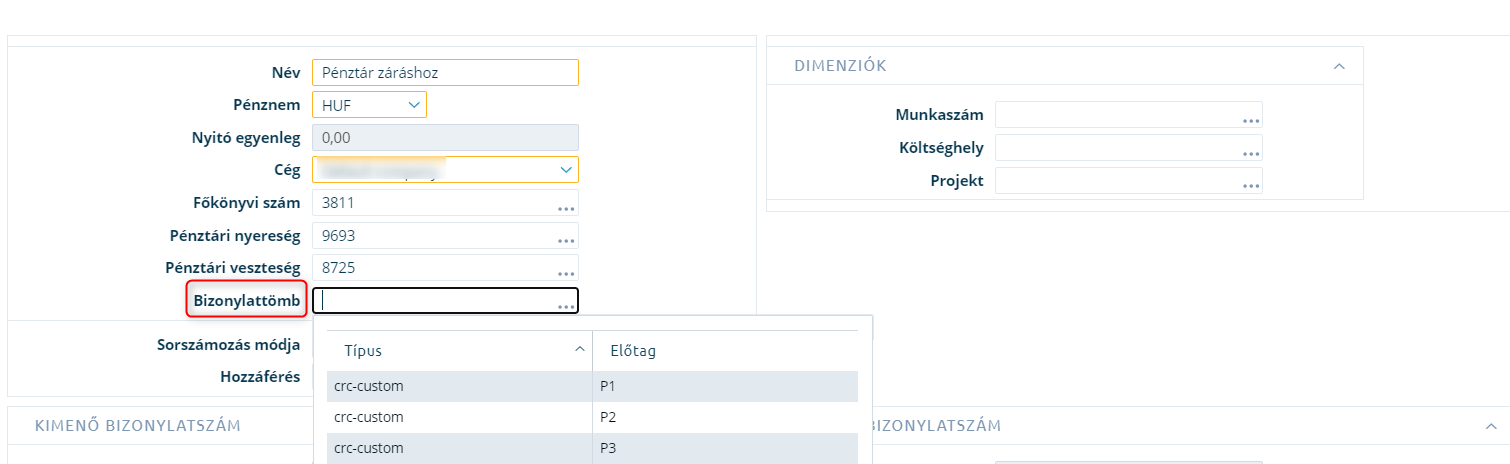Select the crc-custom row with P2

592,416
